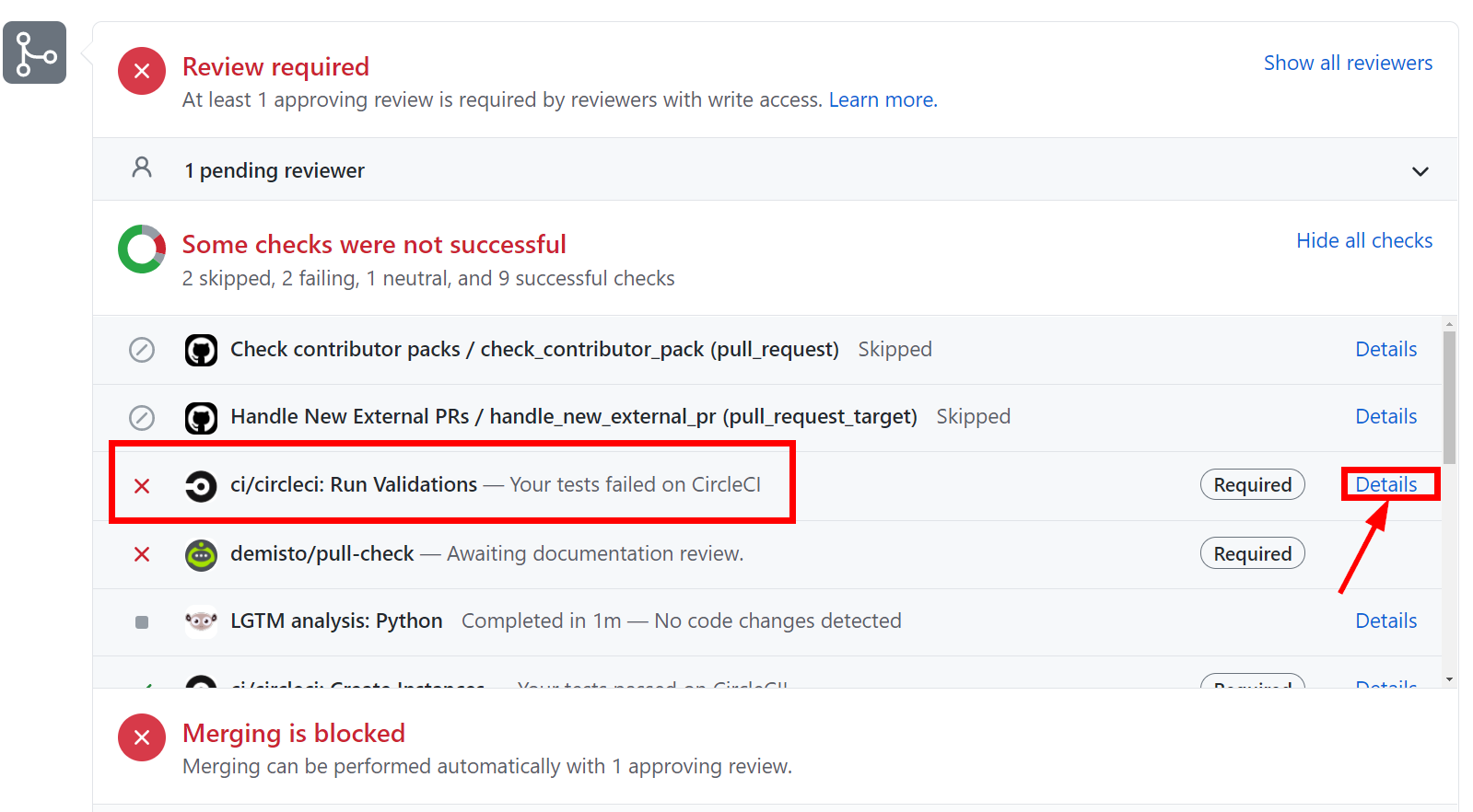Click the skipped status circle for check_contributor_pack
Image resolution: width=1473 pixels, height=812 pixels.
(141, 350)
